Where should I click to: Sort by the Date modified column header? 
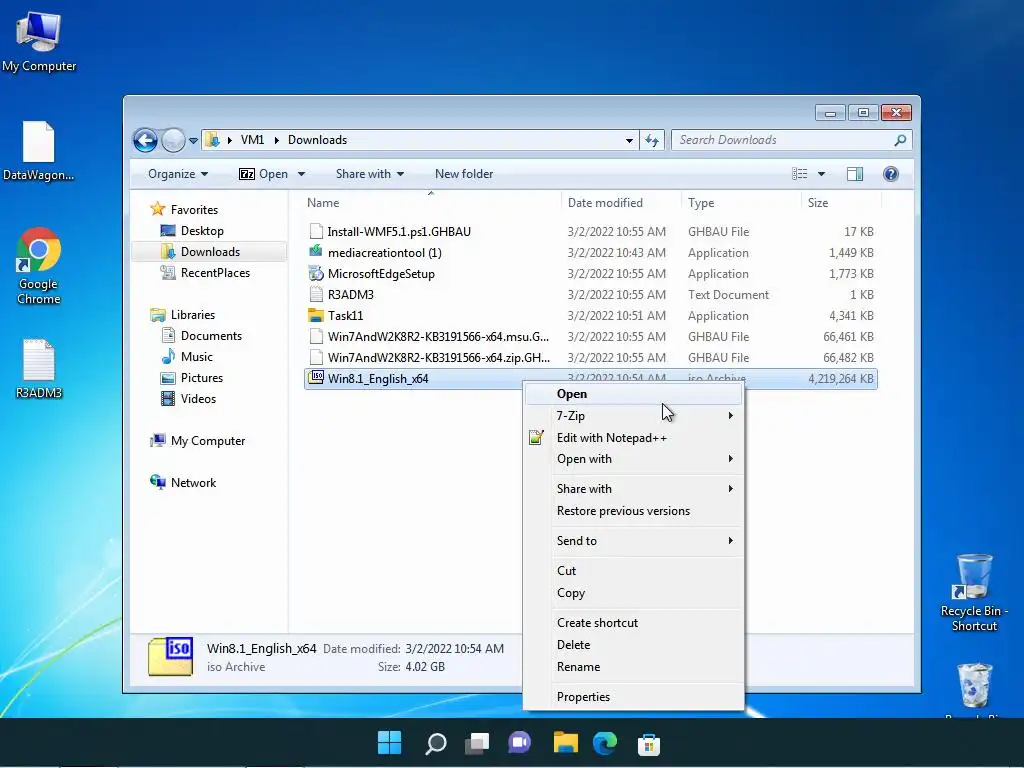tap(620, 202)
